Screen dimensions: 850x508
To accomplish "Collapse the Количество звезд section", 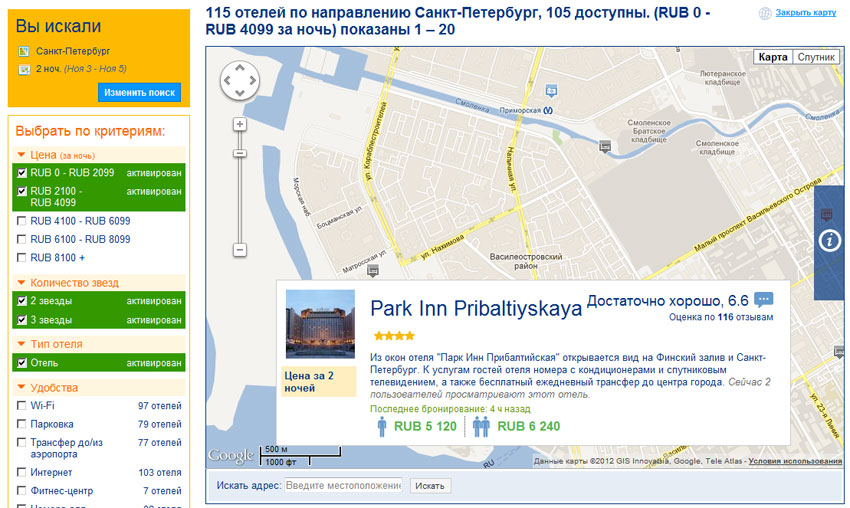I will pyautogui.click(x=22, y=283).
